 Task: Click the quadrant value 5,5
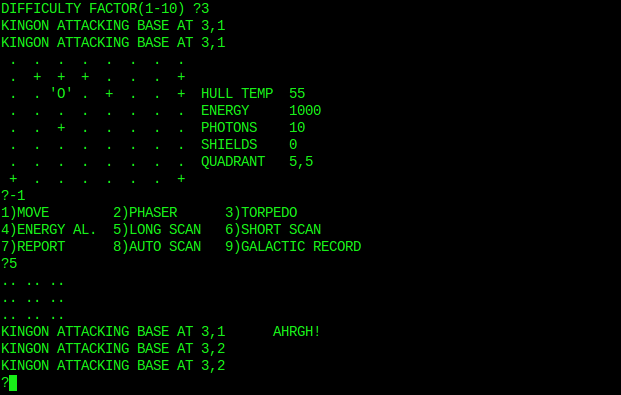(301, 162)
